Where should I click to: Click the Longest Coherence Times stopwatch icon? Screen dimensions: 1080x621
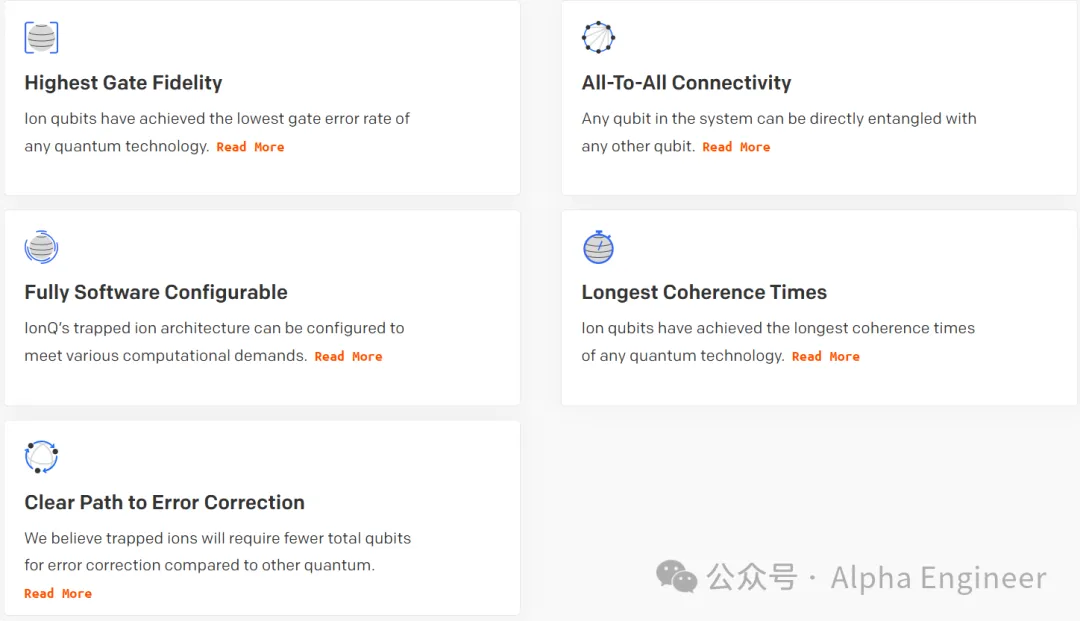598,247
